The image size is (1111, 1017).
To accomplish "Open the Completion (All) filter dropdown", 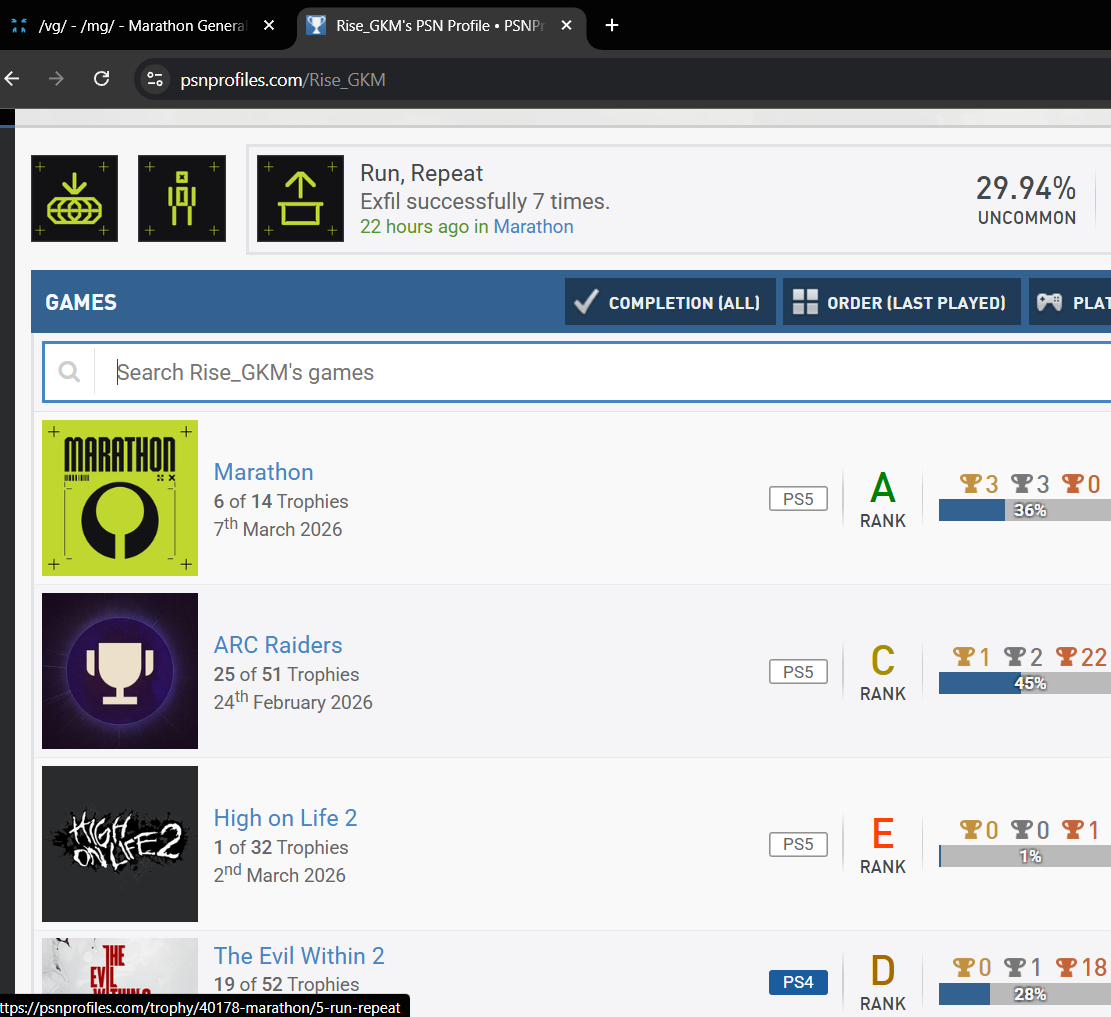I will click(x=670, y=302).
